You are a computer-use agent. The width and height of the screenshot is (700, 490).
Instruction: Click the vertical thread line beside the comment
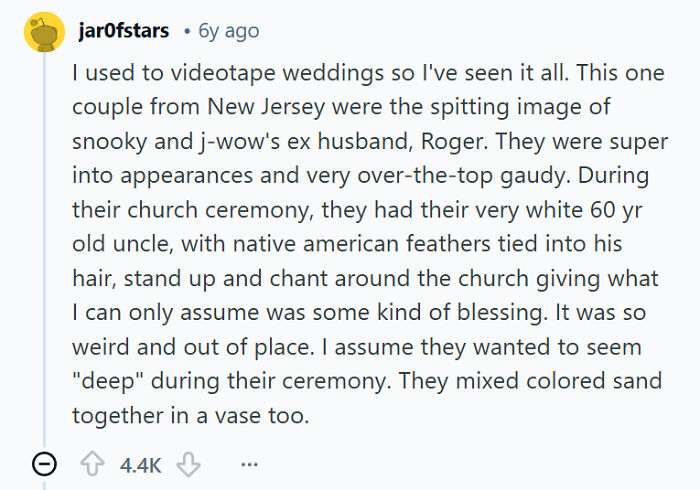[x=43, y=250]
